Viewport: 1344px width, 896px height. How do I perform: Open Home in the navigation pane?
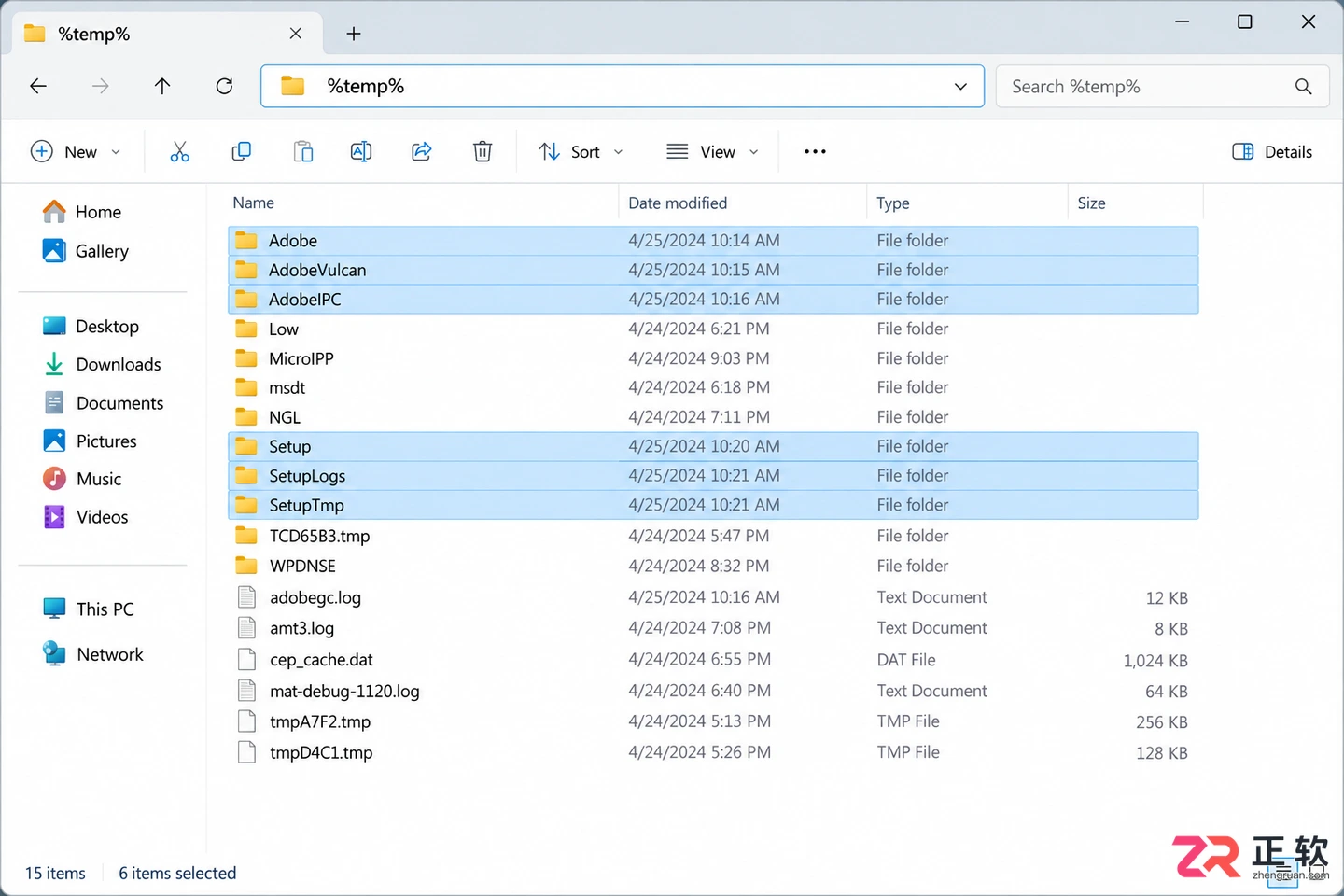click(x=82, y=212)
